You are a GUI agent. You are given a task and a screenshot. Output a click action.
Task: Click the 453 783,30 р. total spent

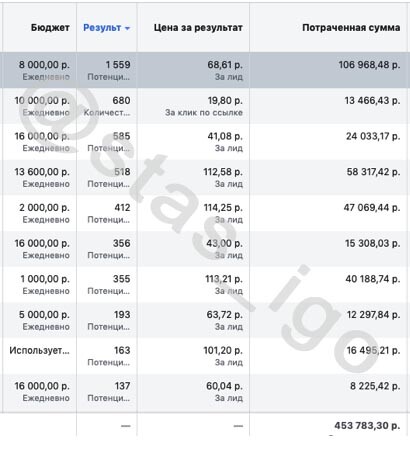(367, 425)
